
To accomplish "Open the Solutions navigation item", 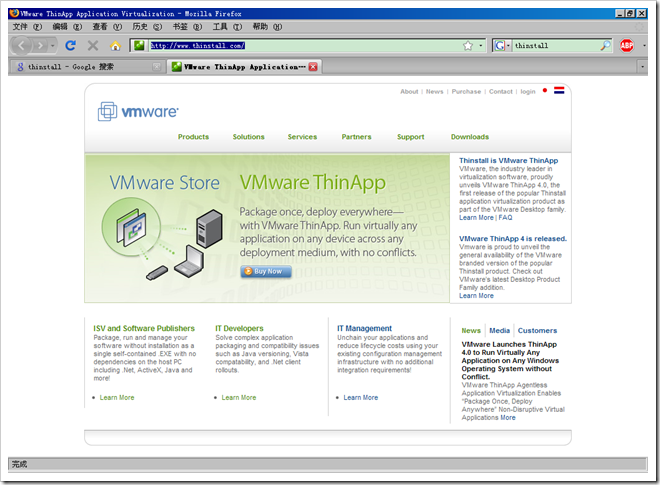I will (x=248, y=137).
